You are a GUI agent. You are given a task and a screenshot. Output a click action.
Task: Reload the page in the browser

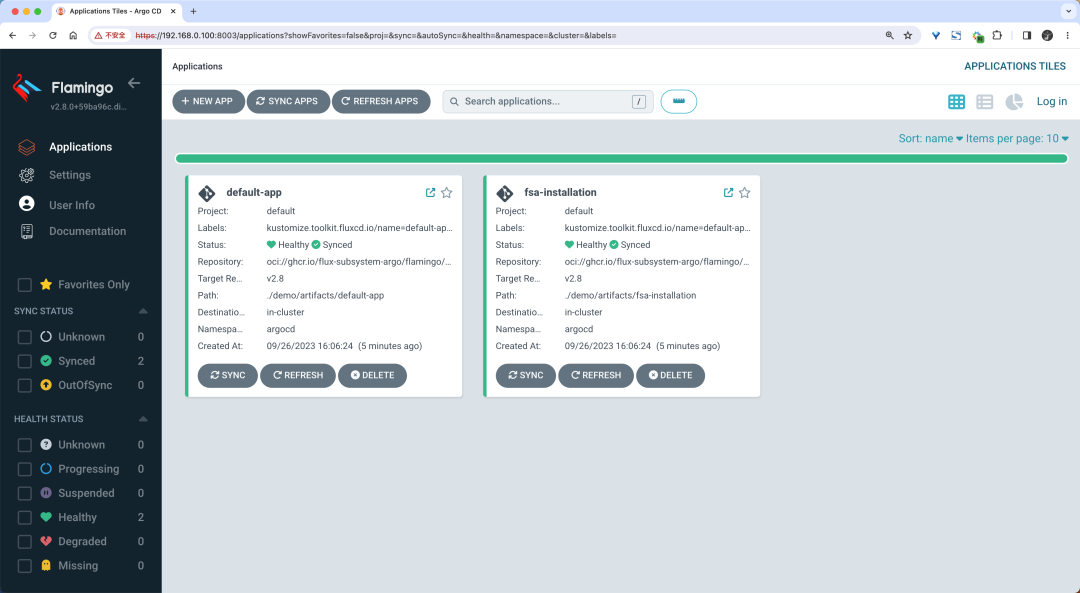pos(52,35)
